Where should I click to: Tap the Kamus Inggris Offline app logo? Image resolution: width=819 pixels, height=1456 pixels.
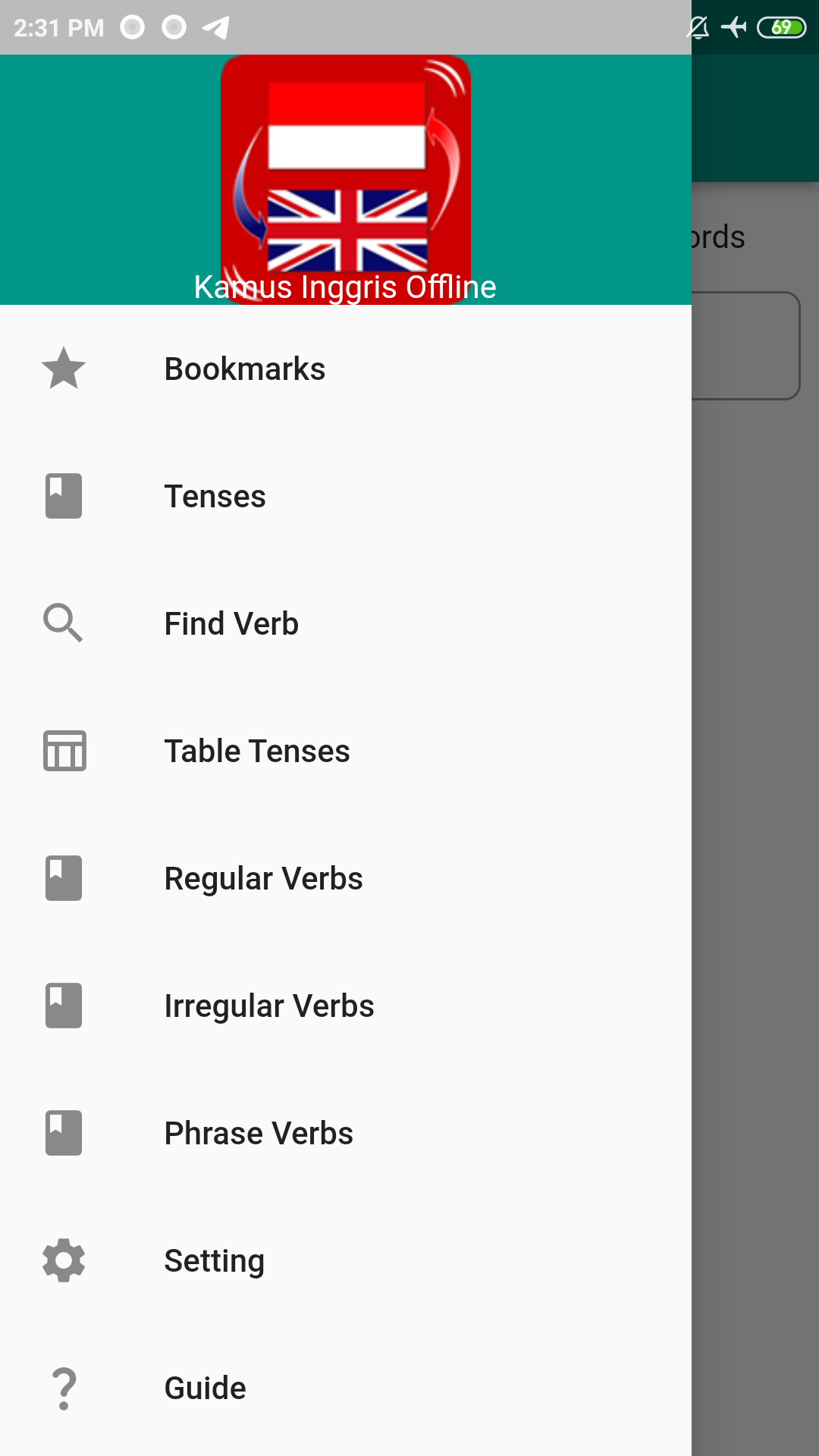(346, 179)
